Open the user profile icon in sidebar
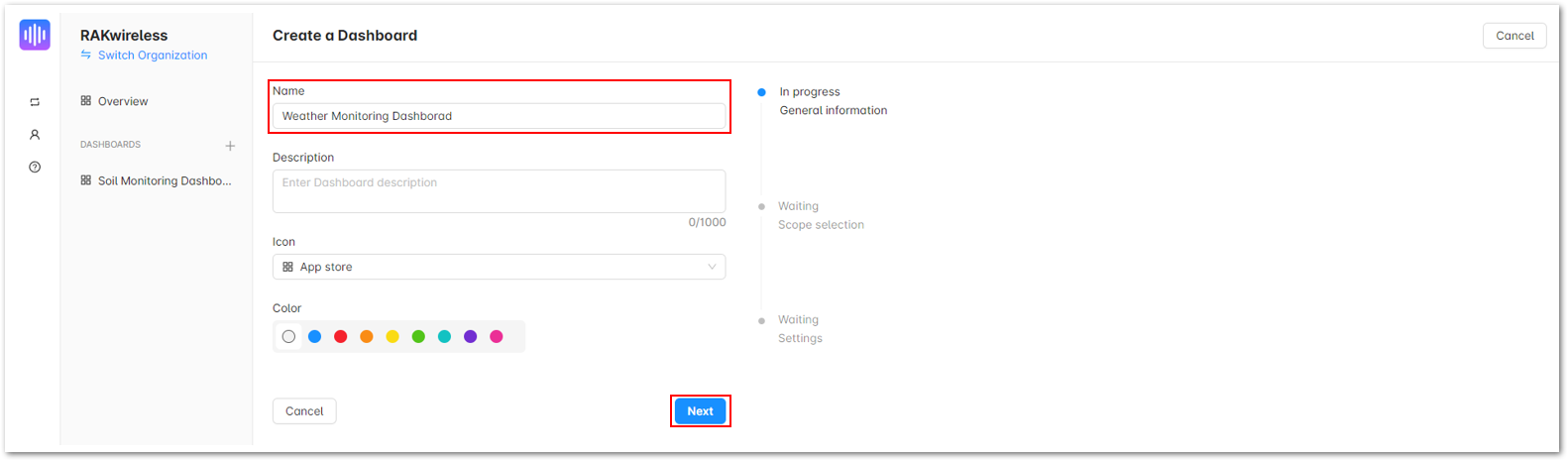 35,135
